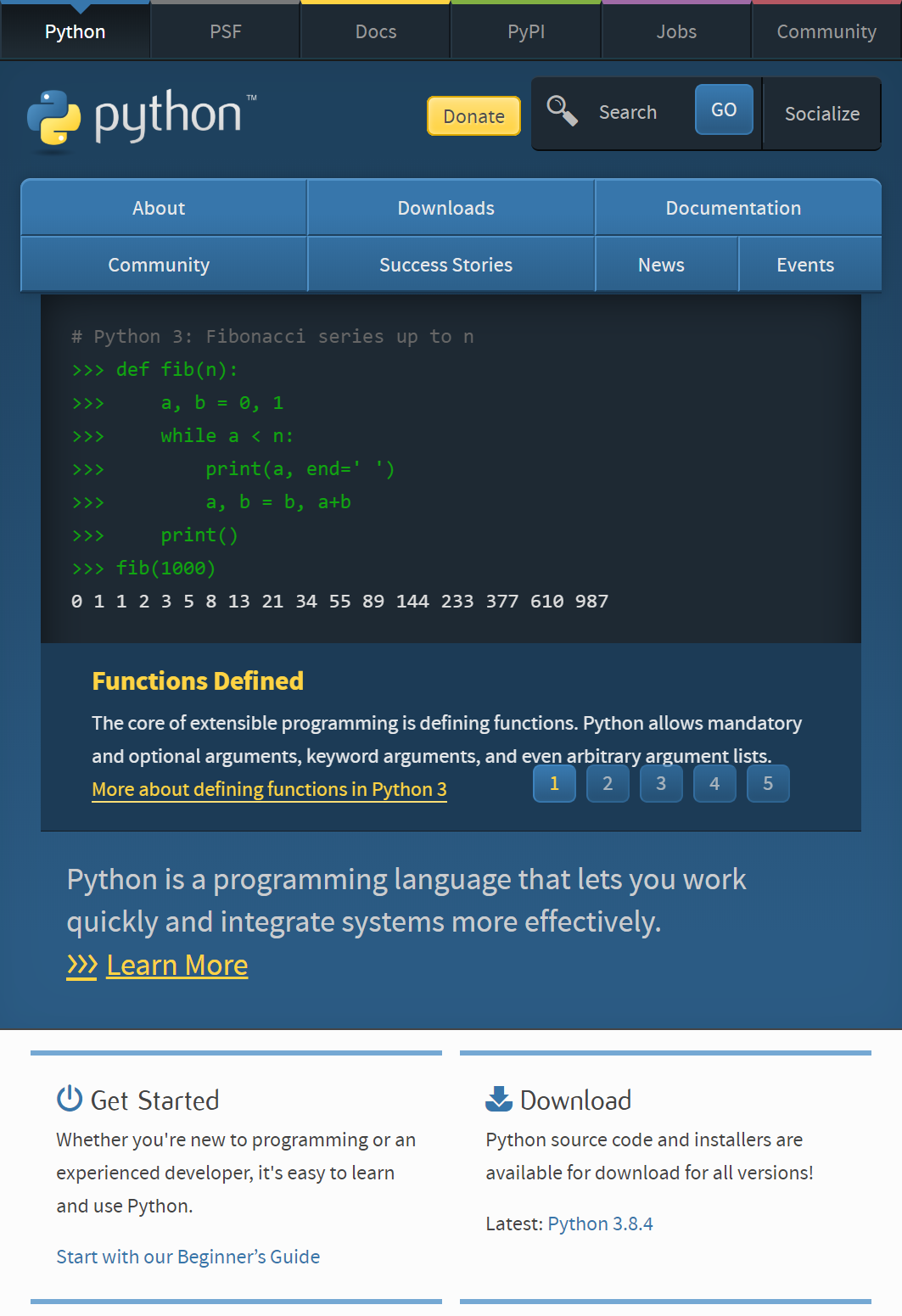
Task: Open the Socialize menu
Action: [822, 114]
